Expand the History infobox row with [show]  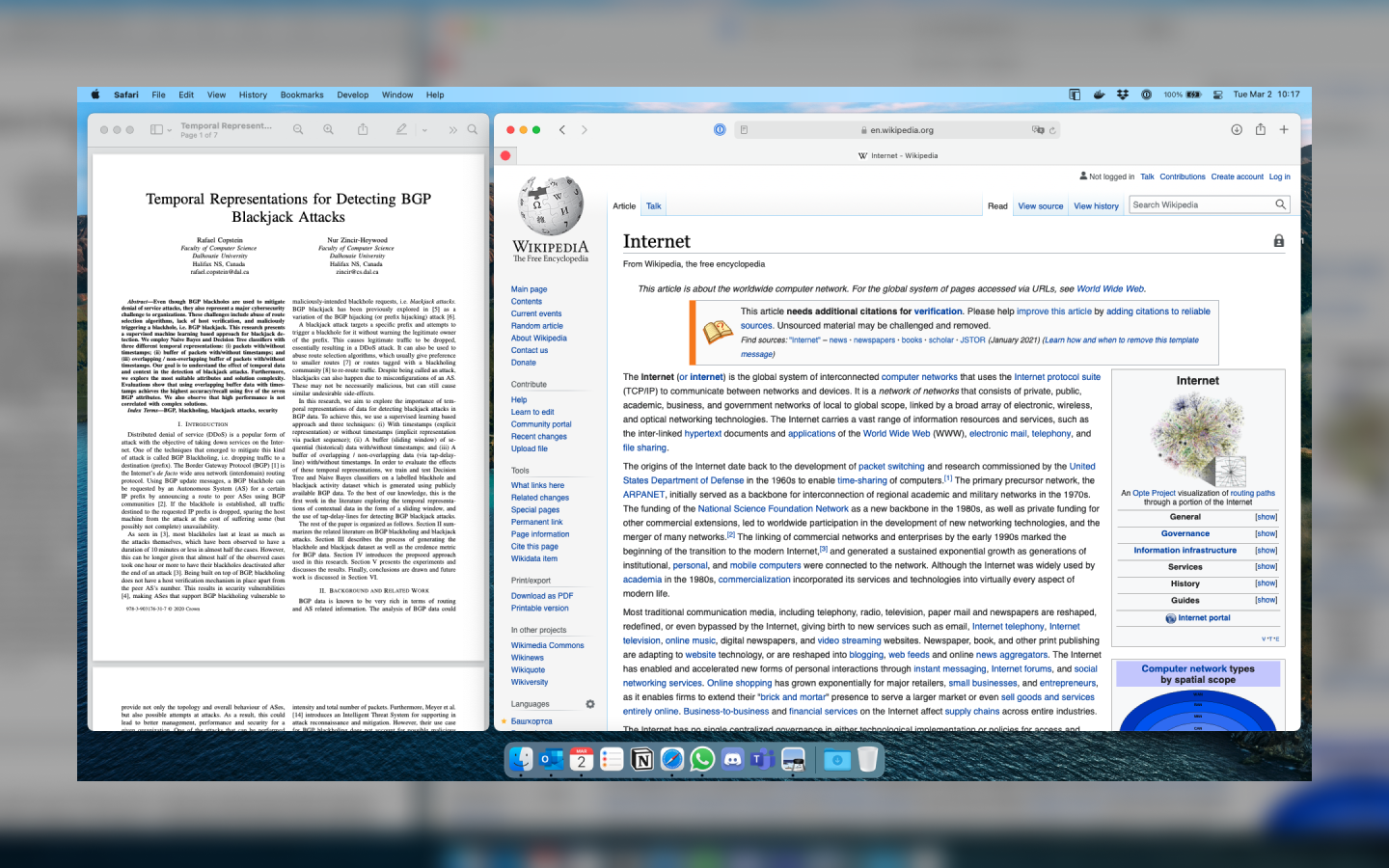click(x=1266, y=583)
